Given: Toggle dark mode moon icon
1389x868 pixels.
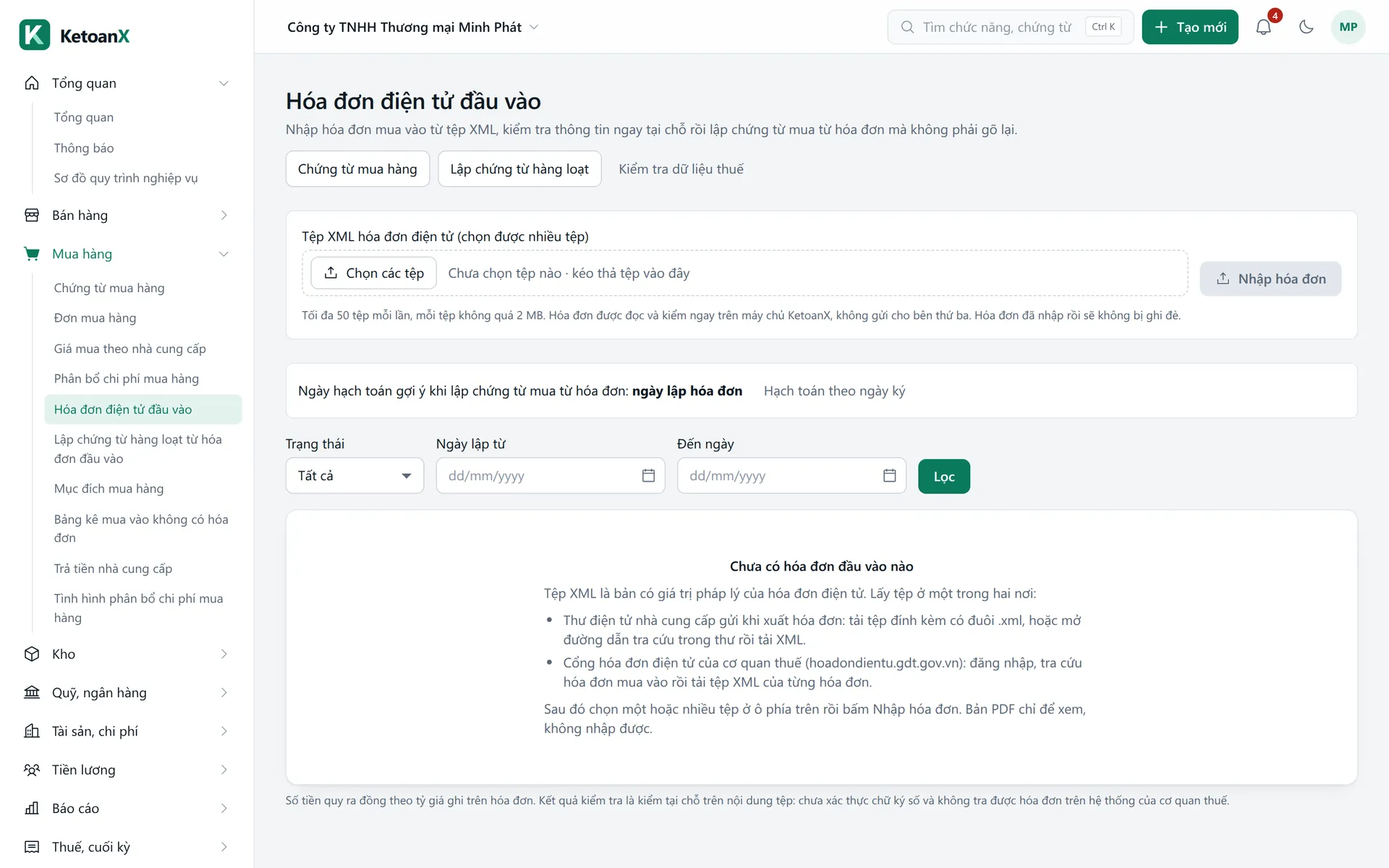Looking at the screenshot, I should click(x=1306, y=27).
